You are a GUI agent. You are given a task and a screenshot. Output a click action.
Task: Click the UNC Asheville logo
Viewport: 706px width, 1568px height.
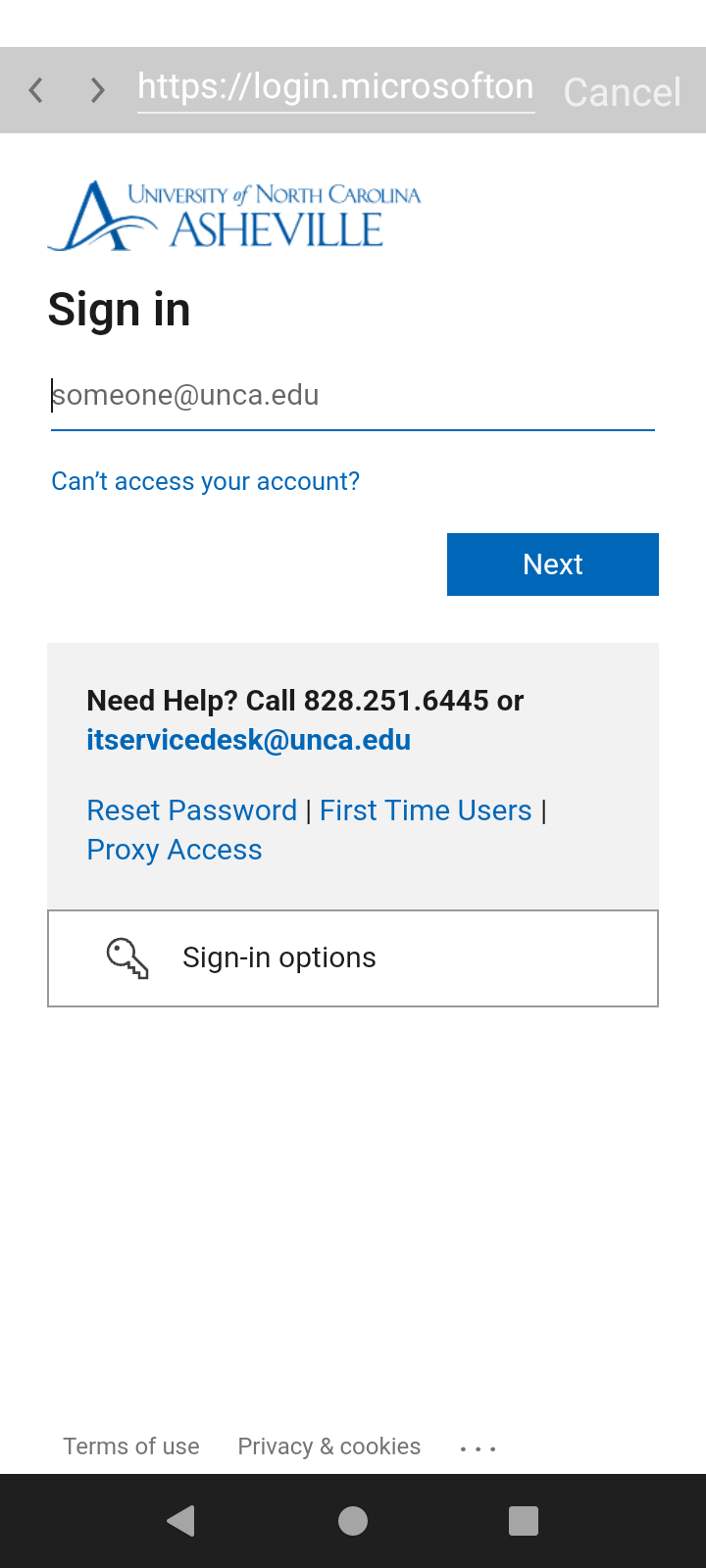pos(234,216)
